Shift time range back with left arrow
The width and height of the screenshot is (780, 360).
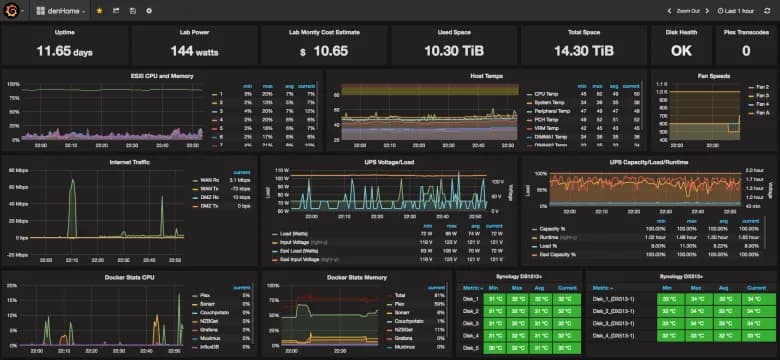click(x=670, y=11)
